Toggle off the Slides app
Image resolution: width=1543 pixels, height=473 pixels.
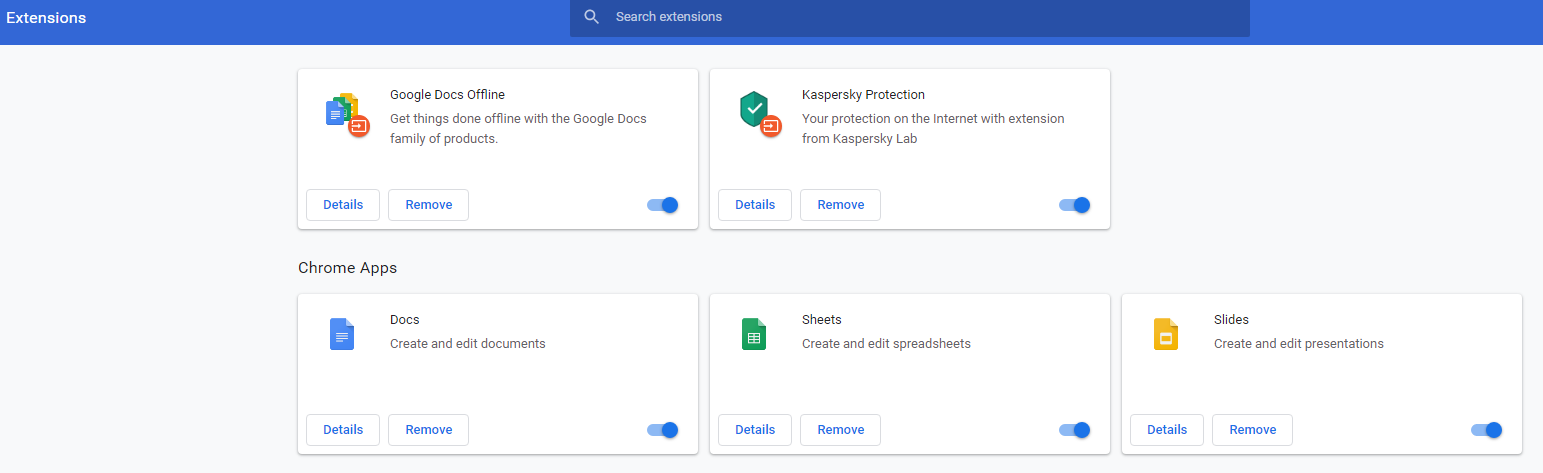click(x=1487, y=430)
